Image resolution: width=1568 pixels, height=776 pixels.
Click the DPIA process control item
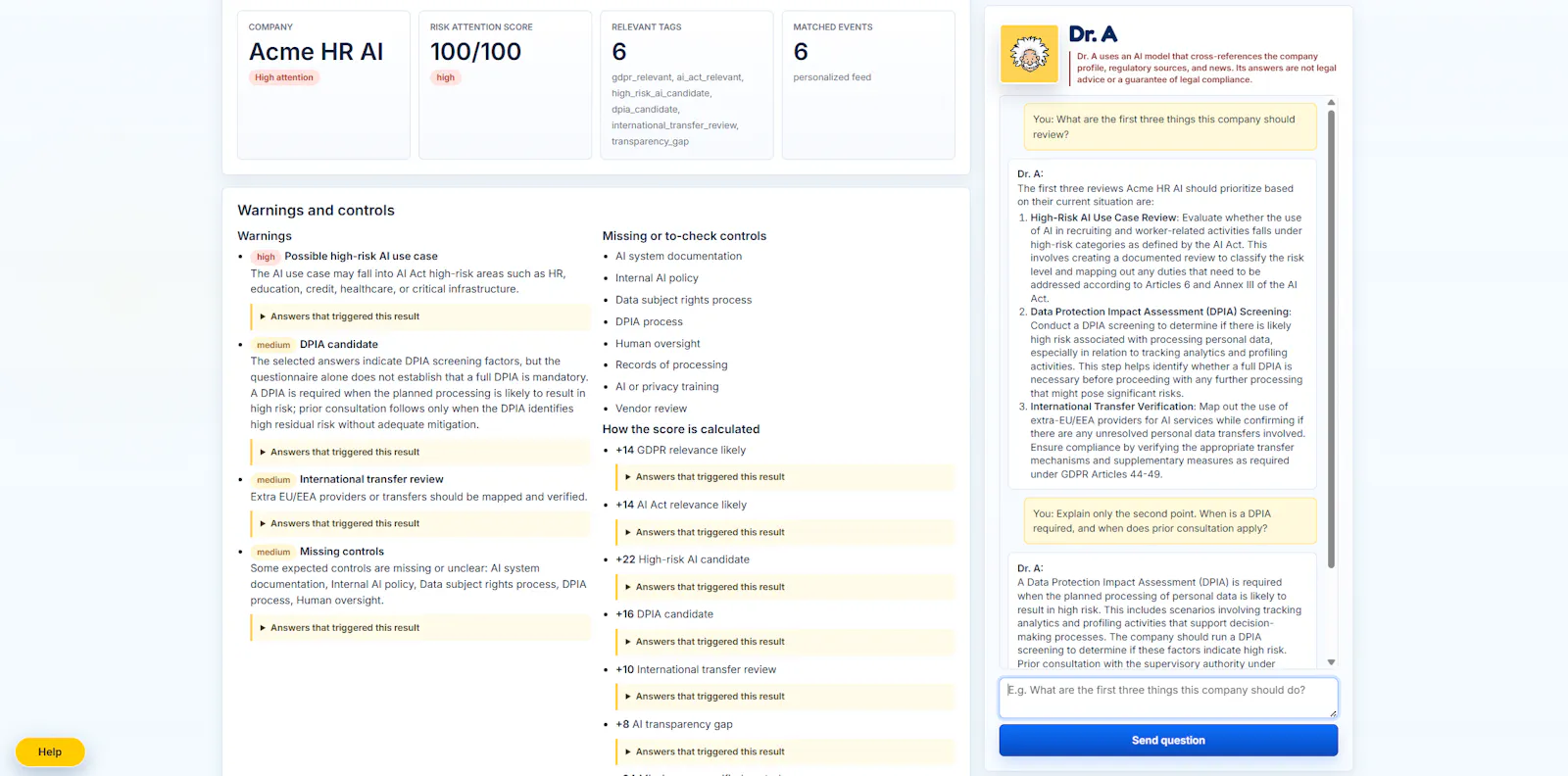649,321
